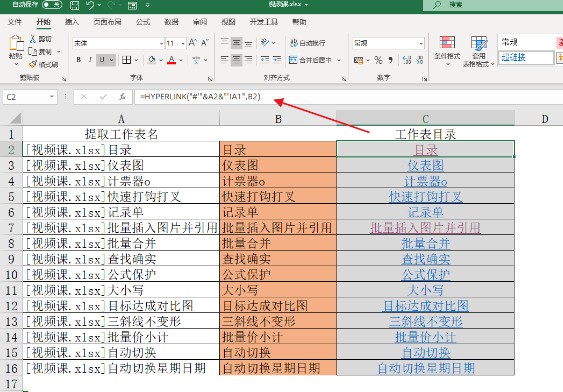Viewport: 563px width, 392px height.
Task: Toggle the AutoSave switch
Action: pos(52,5)
